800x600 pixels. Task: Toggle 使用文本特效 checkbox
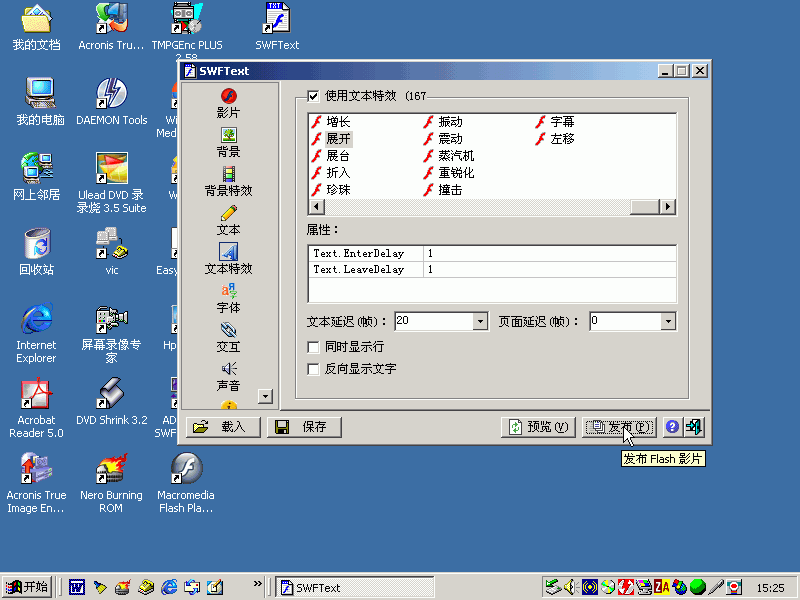pos(314,96)
